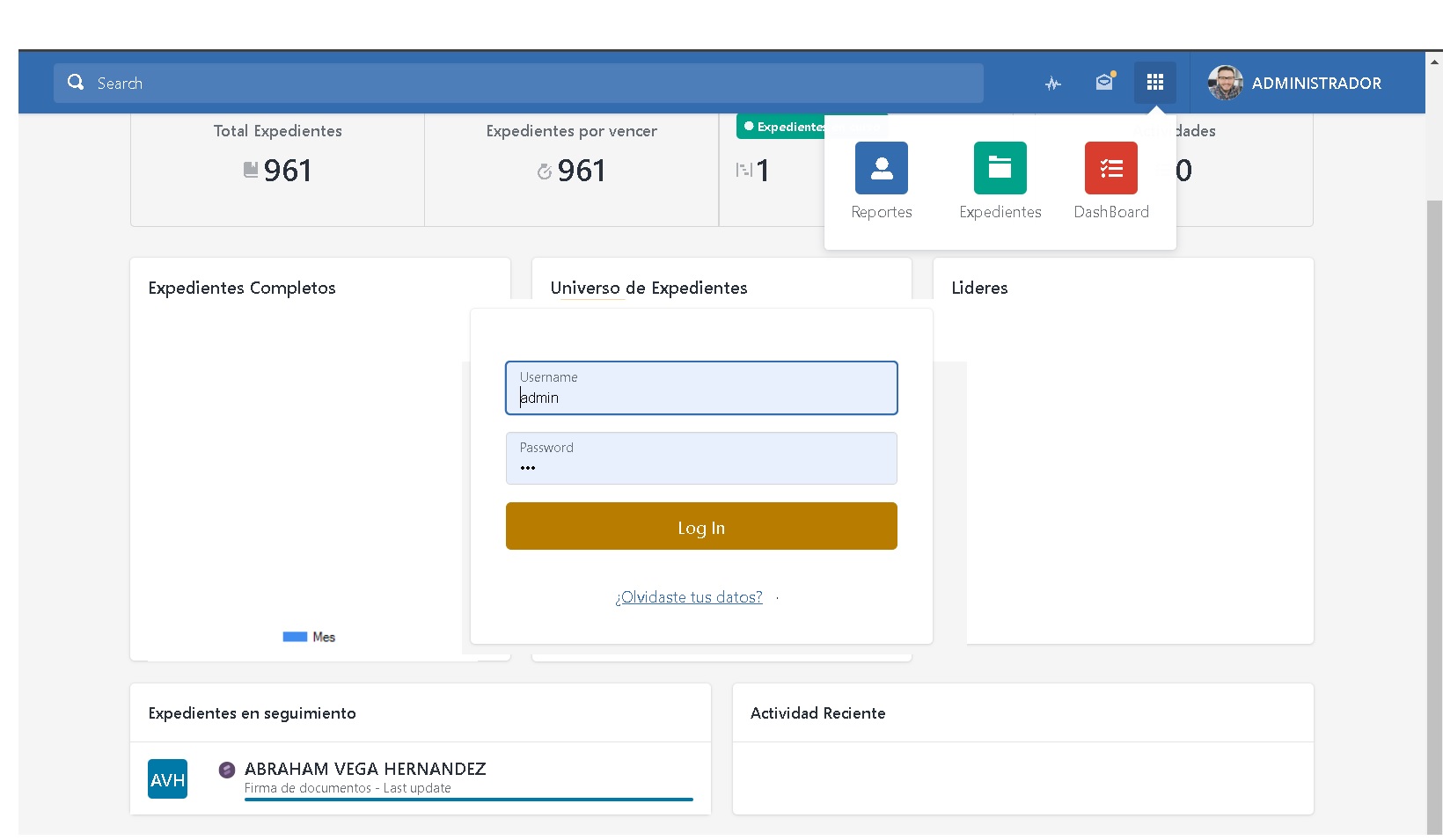This screenshot has height=840, width=1443.
Task: Open the green Expedientes folder icon
Action: [x=1000, y=168]
